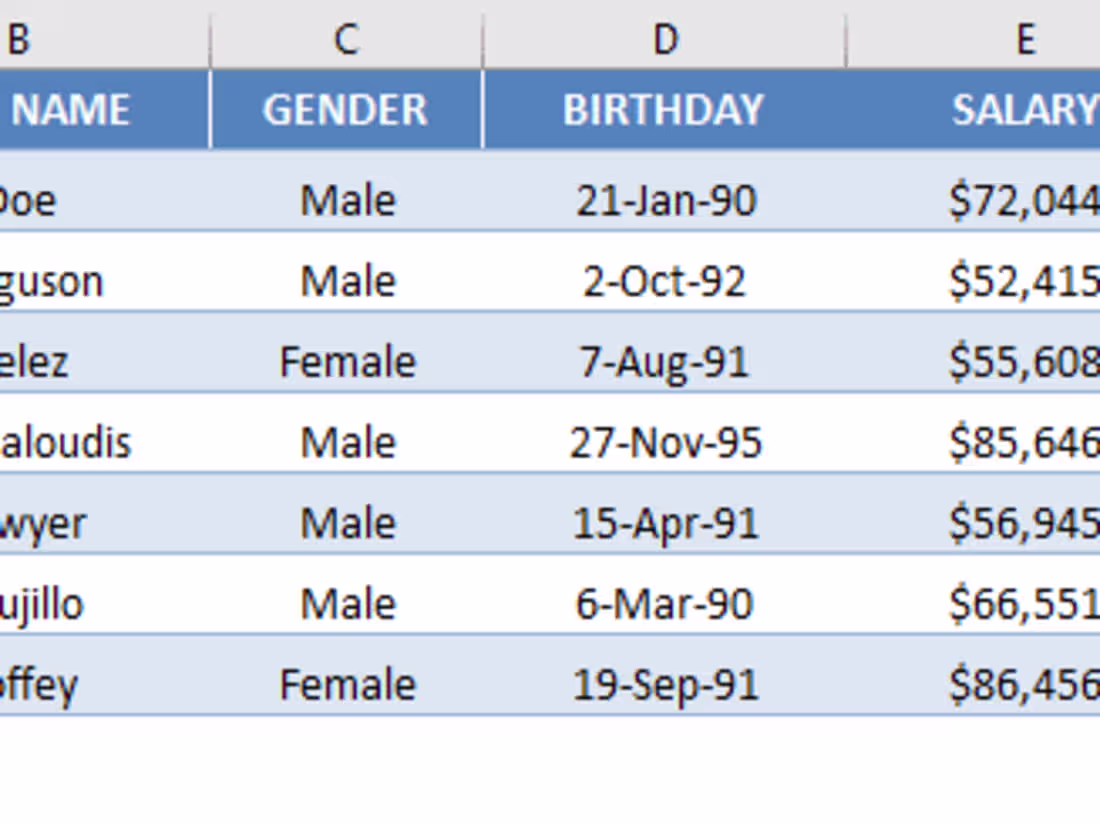This screenshot has width=1100, height=824.
Task: Select column D by its header
Action: coord(665,40)
